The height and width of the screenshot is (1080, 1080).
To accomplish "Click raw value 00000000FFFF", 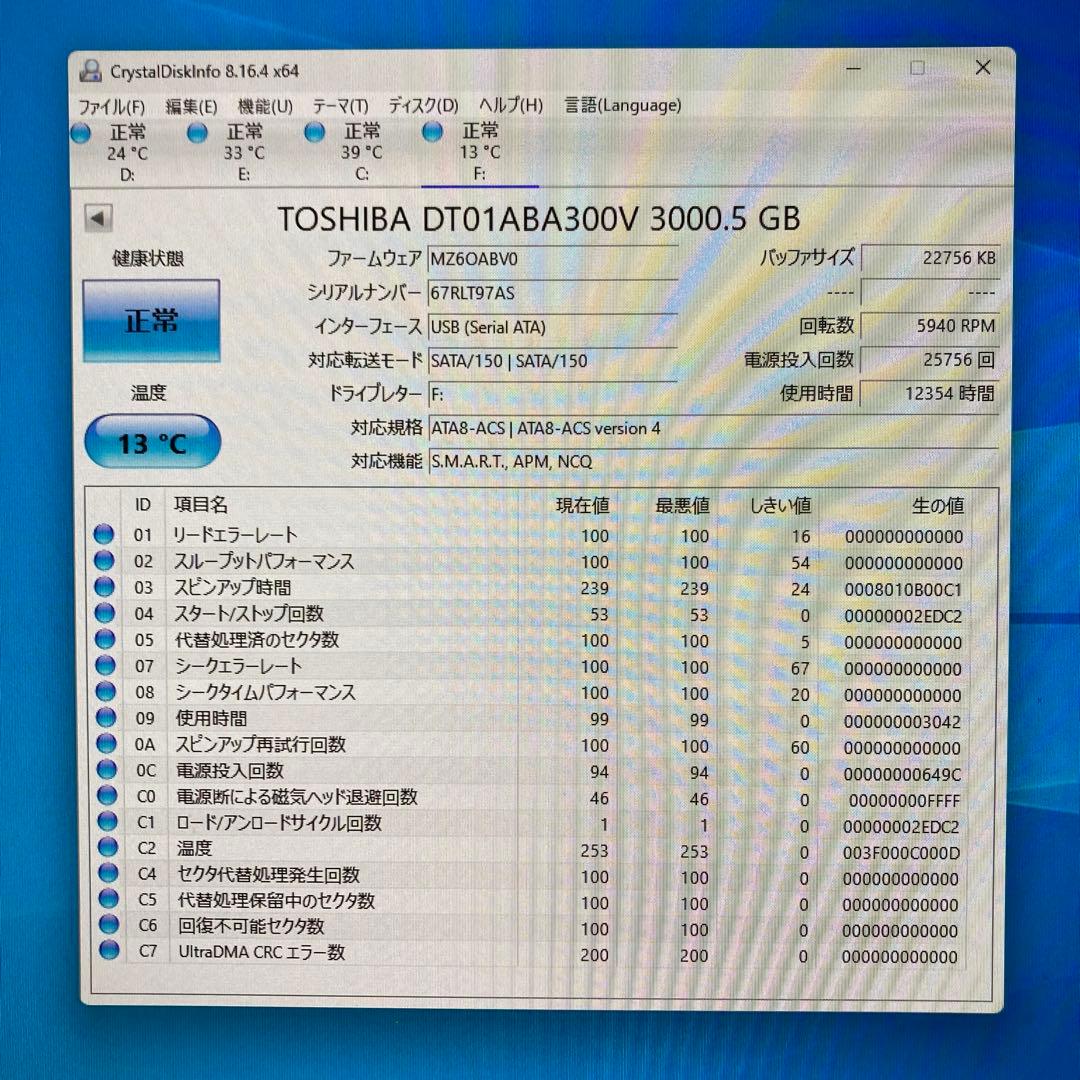I will [x=904, y=800].
